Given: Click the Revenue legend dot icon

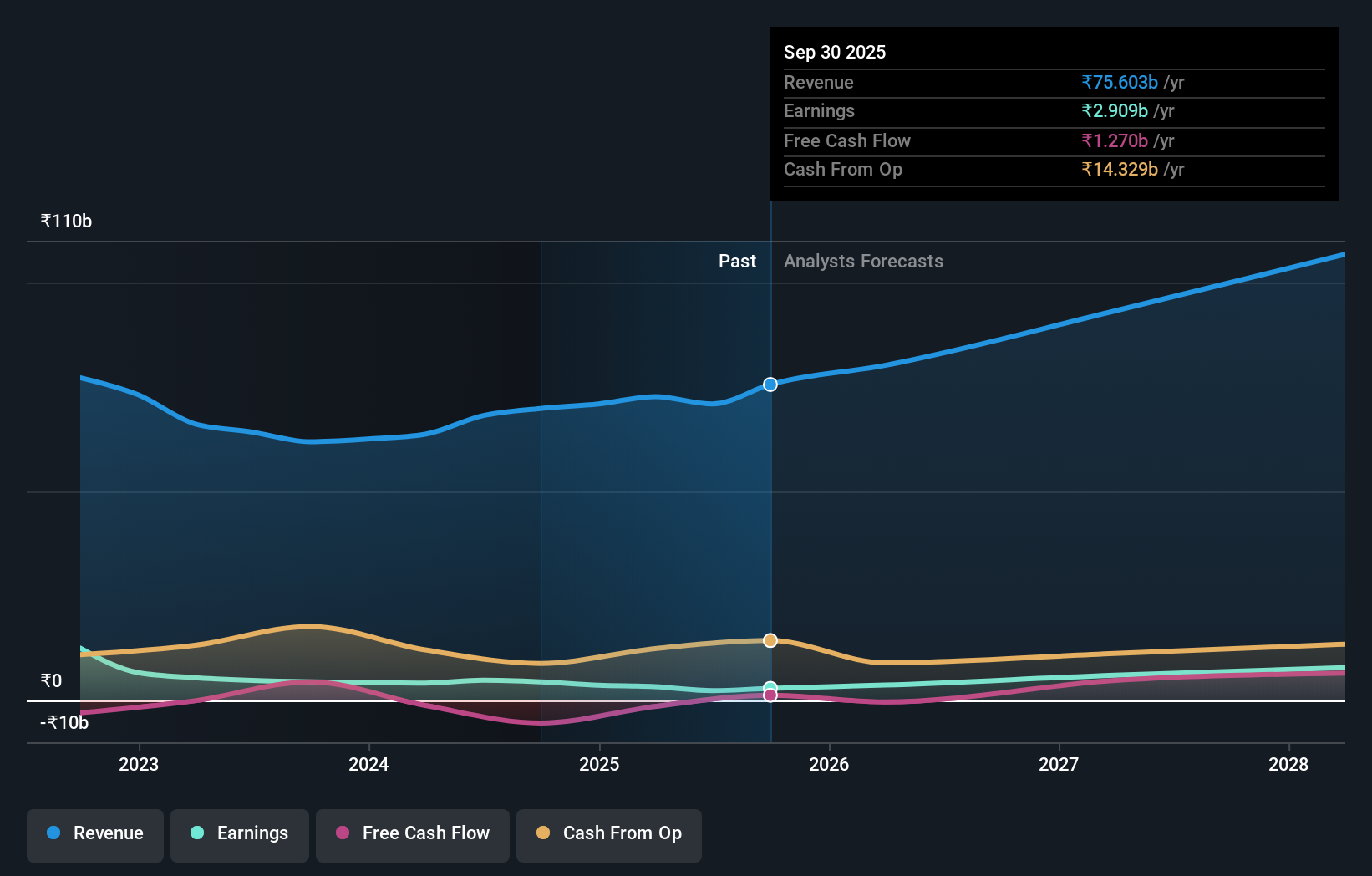Looking at the screenshot, I should click(53, 833).
